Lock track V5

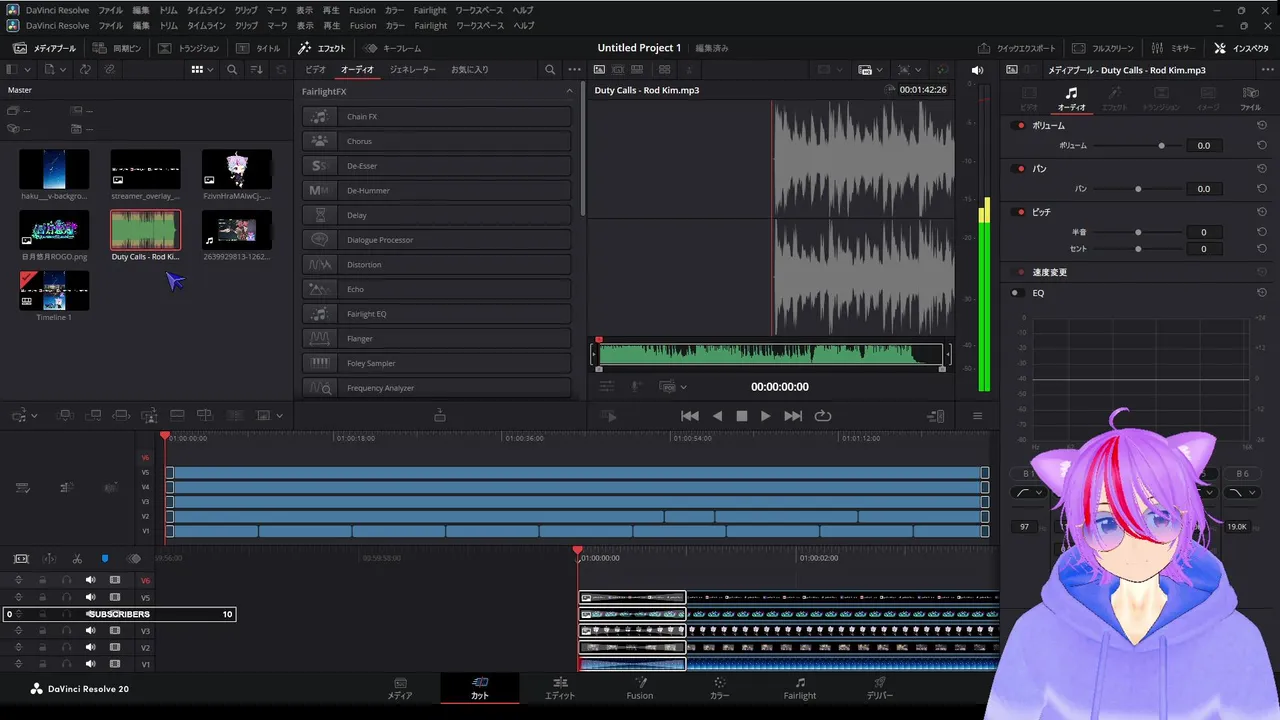[x=42, y=597]
